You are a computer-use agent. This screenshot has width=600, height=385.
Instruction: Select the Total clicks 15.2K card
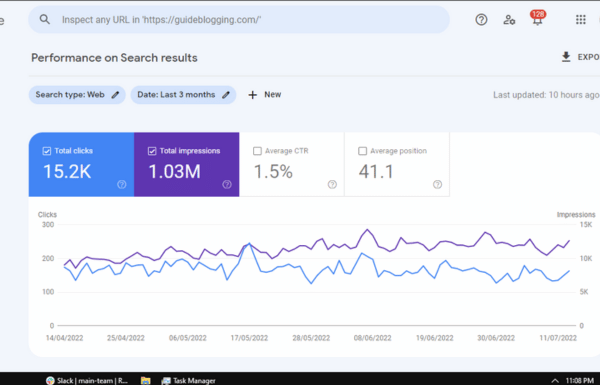pyautogui.click(x=81, y=165)
